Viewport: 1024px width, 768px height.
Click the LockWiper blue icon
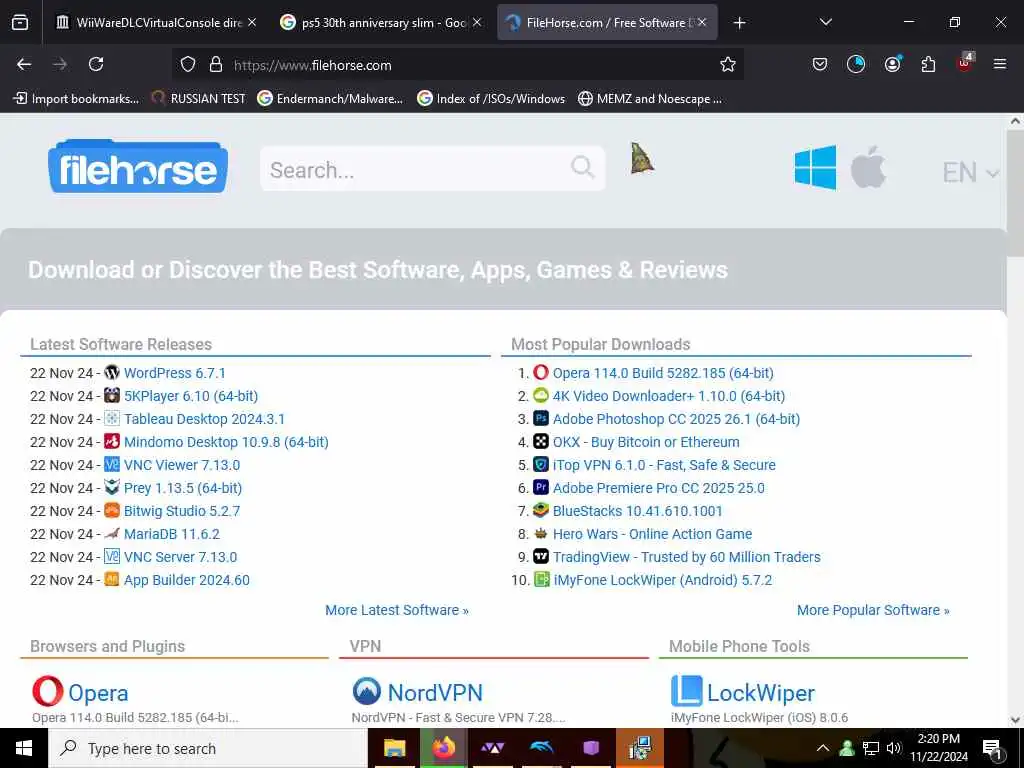pos(686,691)
